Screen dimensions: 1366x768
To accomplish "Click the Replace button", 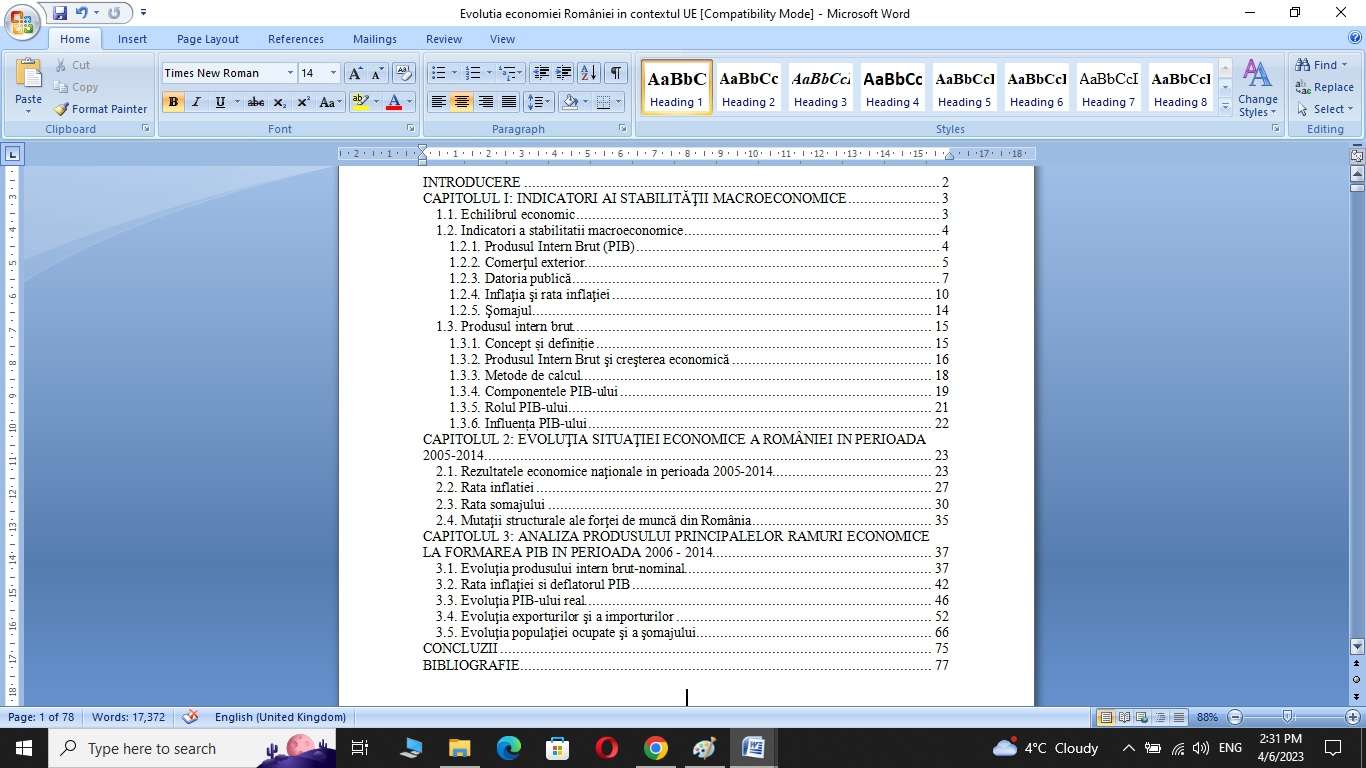I will point(1324,87).
